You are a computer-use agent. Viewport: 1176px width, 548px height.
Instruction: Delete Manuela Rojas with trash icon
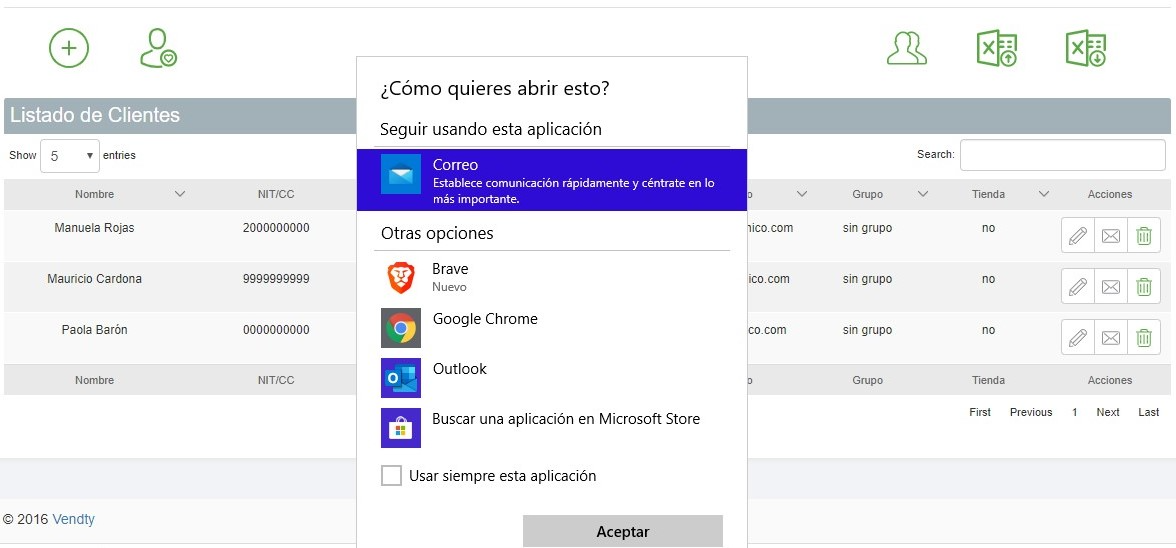[x=1144, y=235]
